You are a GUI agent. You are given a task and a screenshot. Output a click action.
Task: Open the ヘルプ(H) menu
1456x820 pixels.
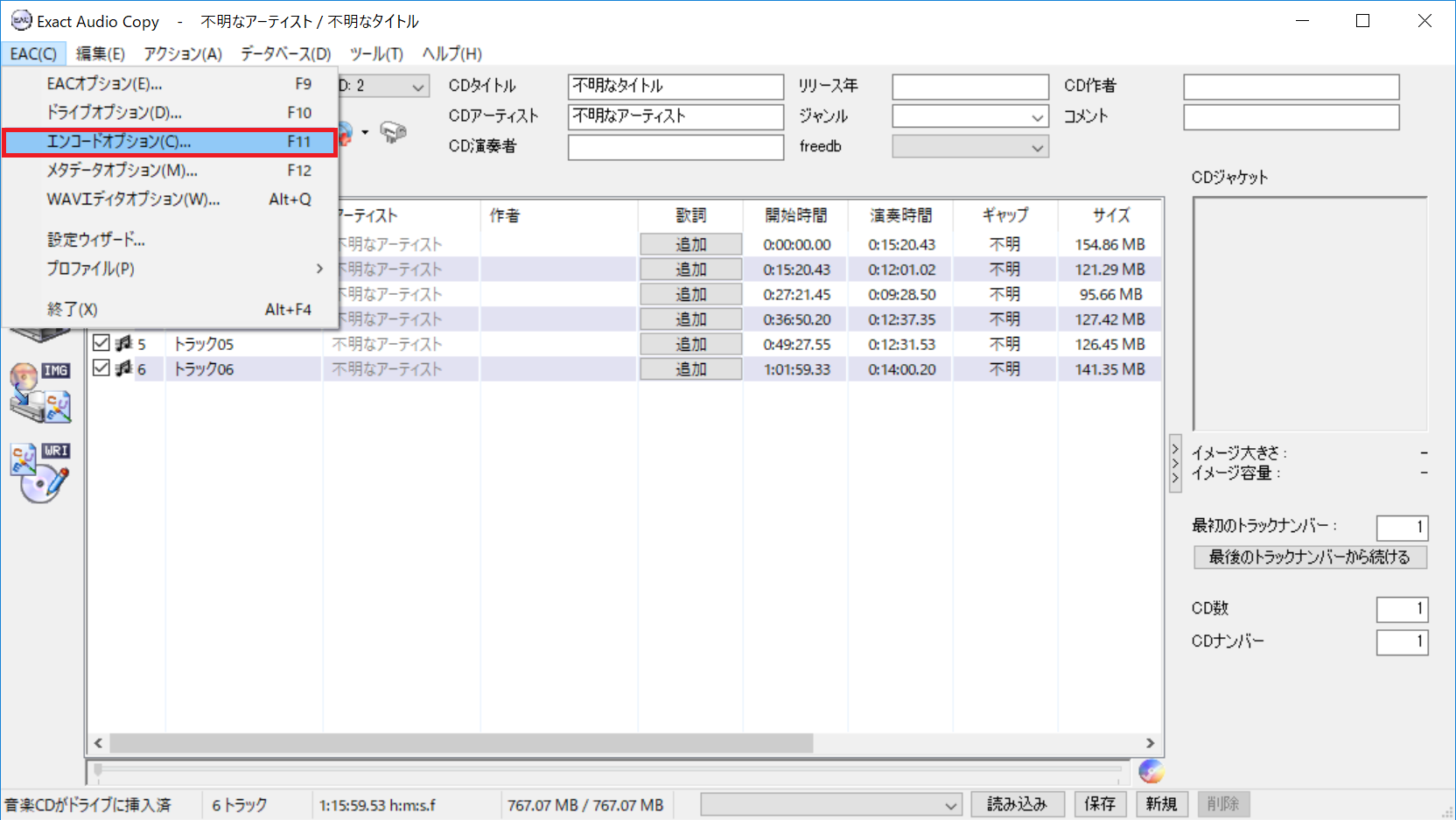[451, 53]
